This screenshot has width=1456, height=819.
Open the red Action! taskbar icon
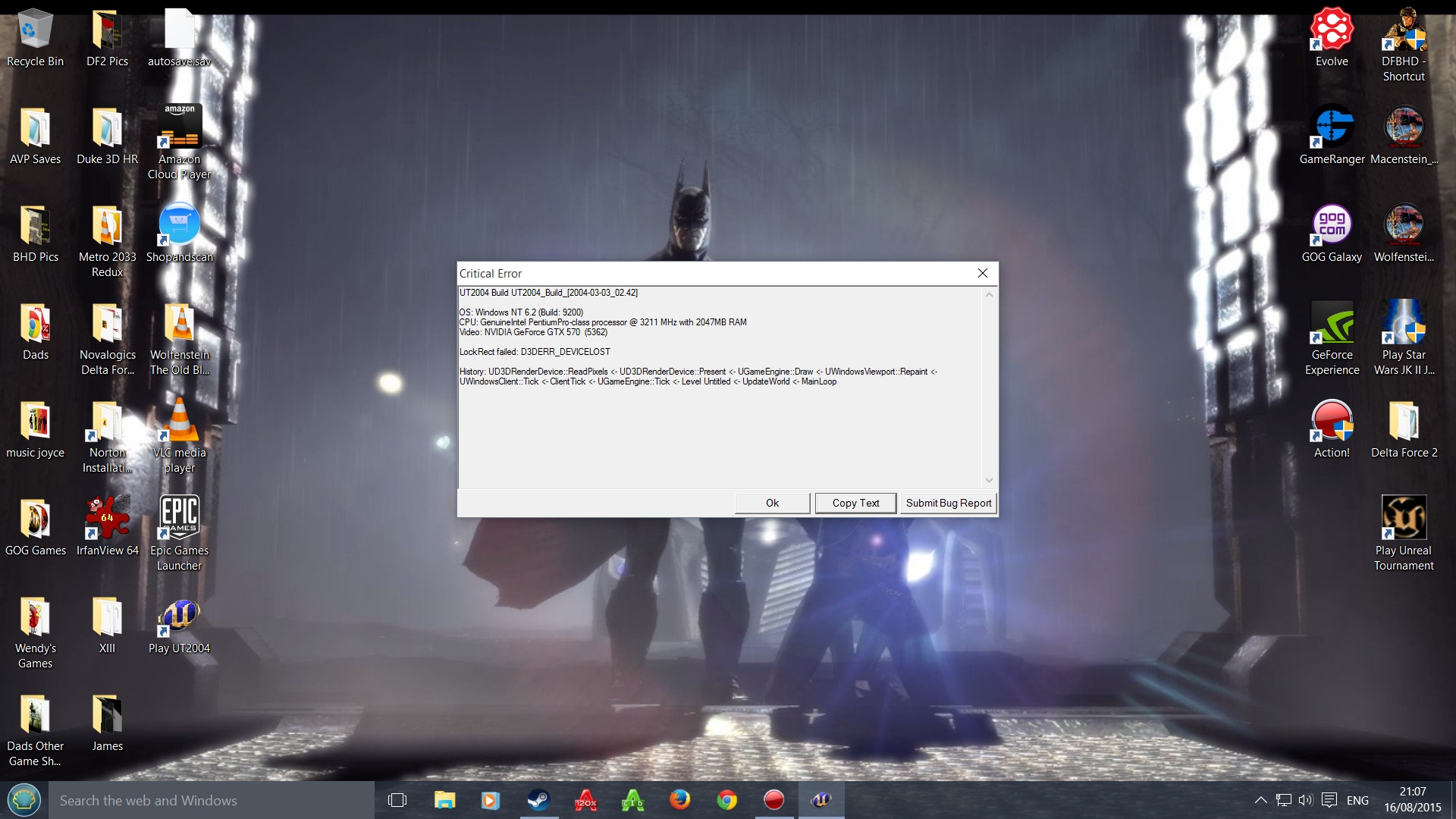pos(773,800)
